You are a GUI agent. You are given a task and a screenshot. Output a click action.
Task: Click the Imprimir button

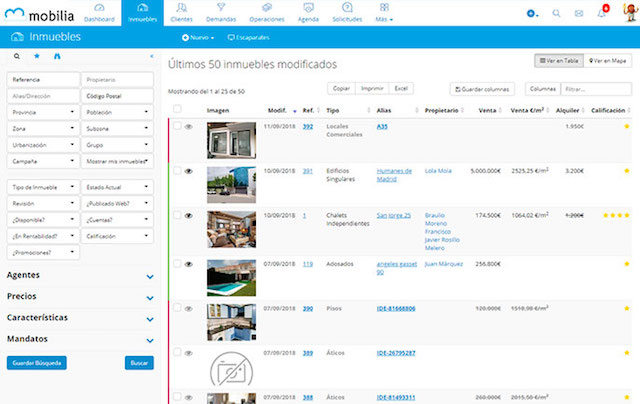tap(372, 89)
